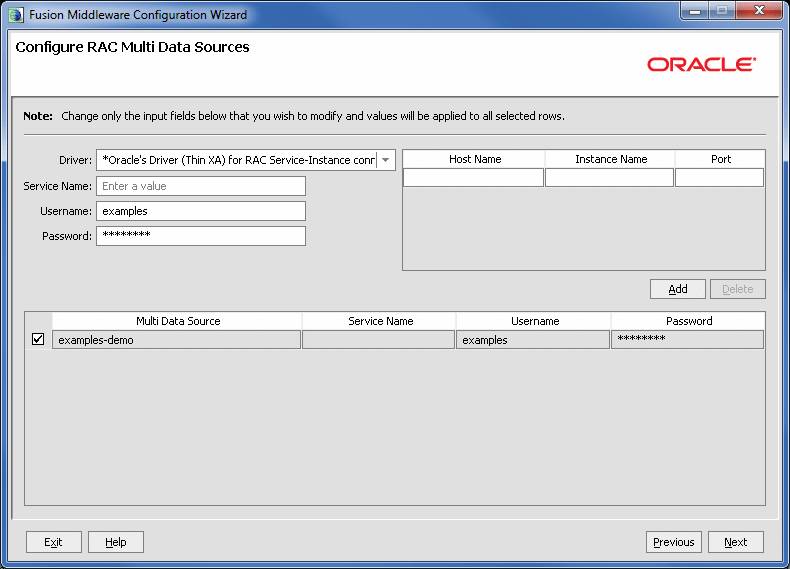Click the Service Name input field

point(201,186)
